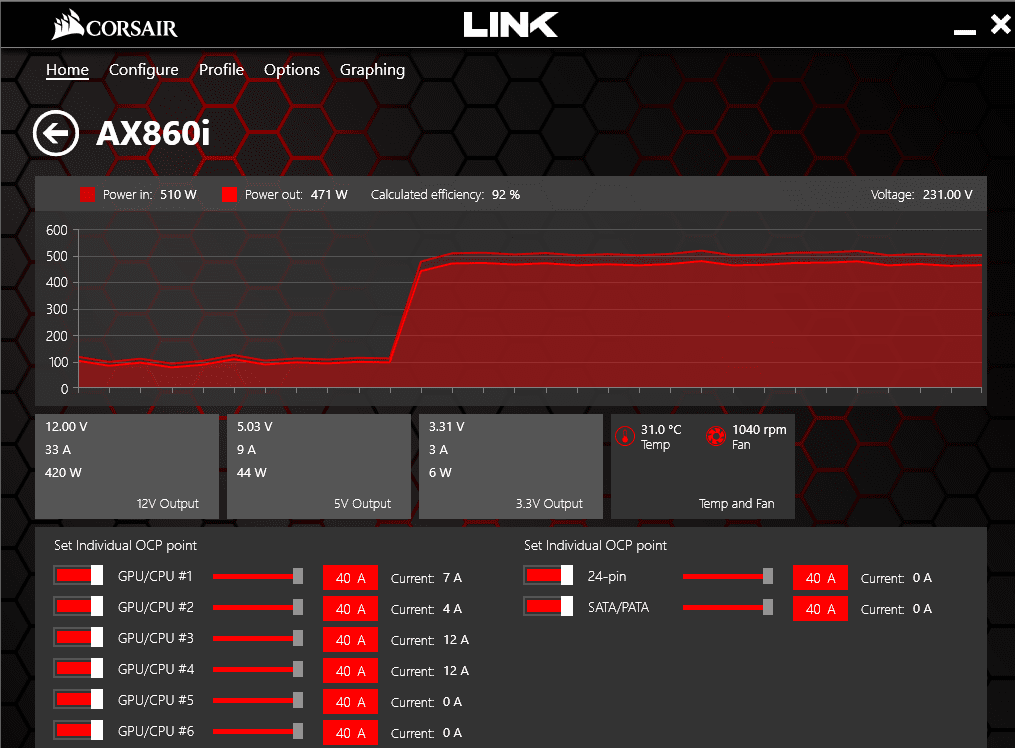Image resolution: width=1015 pixels, height=748 pixels.
Task: Click the GPU/CPU #6 label
Action: [x=155, y=731]
